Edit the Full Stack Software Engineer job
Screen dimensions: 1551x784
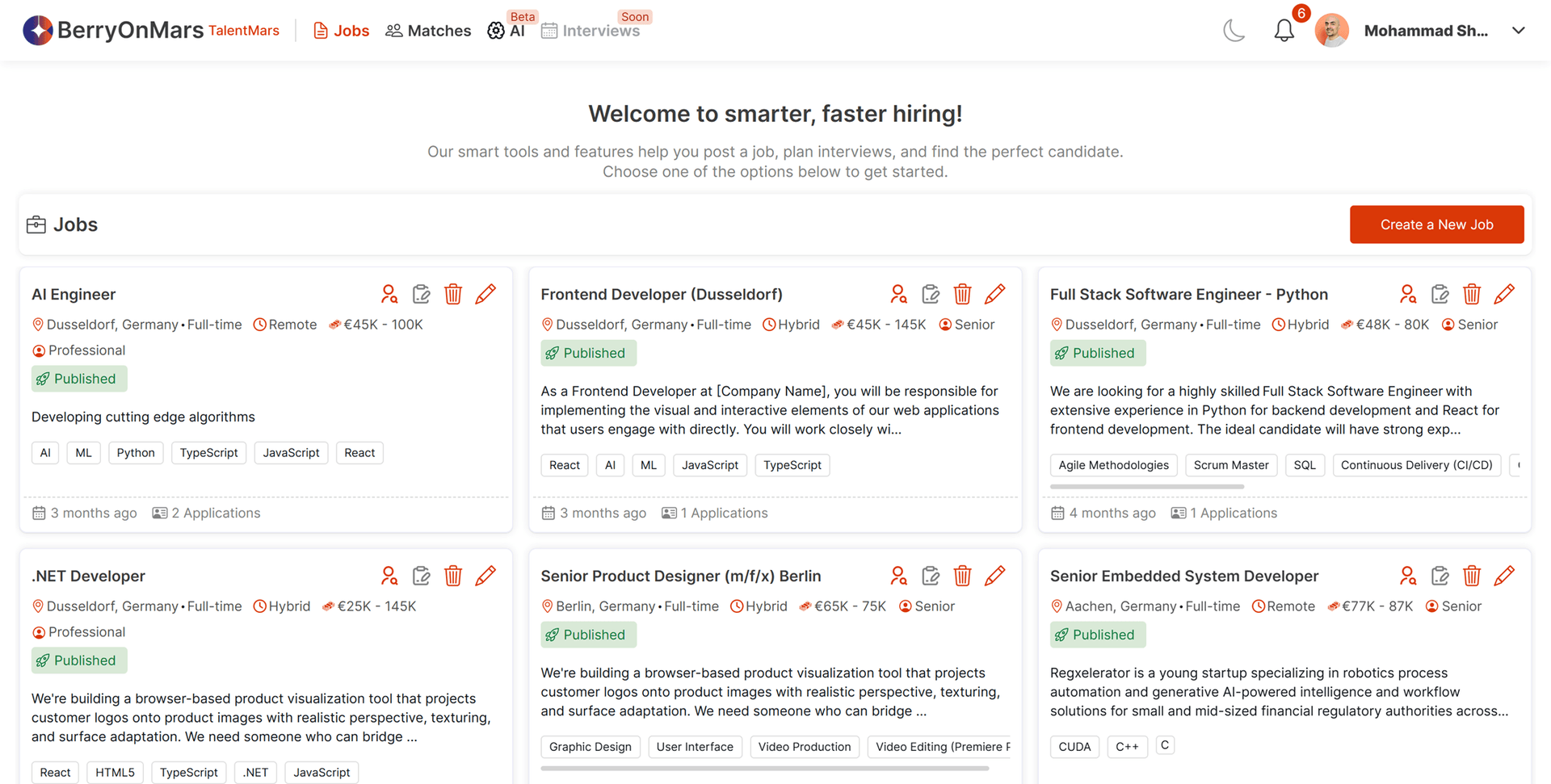(1504, 294)
